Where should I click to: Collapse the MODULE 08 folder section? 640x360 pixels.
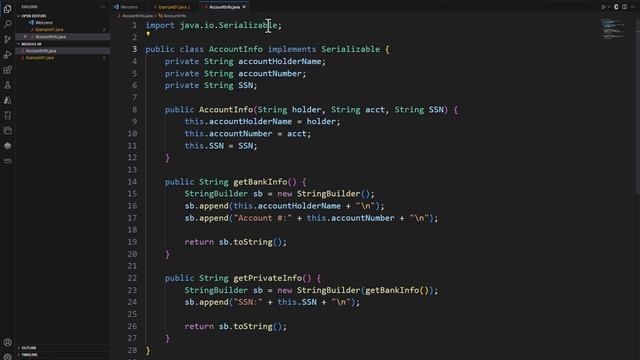tap(31, 44)
